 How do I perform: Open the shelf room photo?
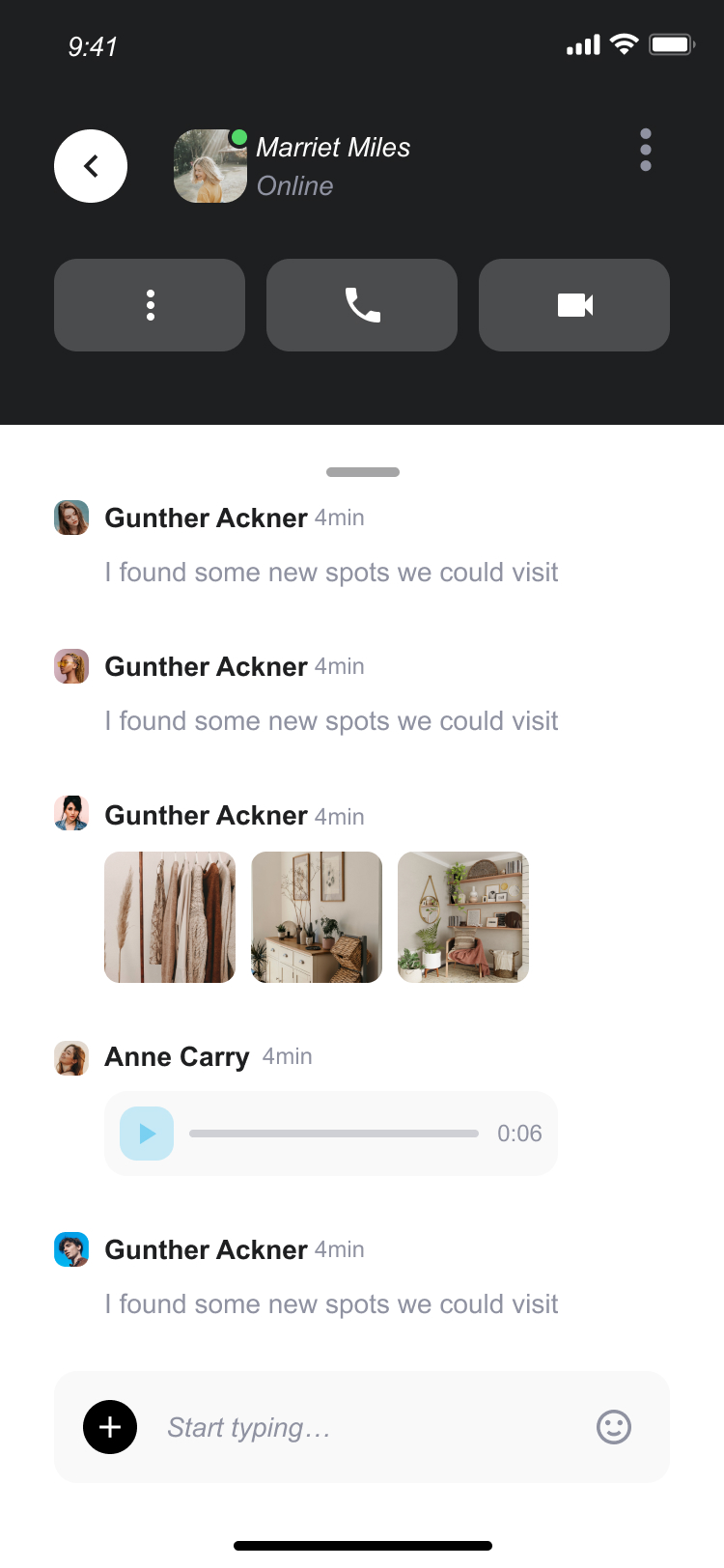pyautogui.click(x=463, y=917)
